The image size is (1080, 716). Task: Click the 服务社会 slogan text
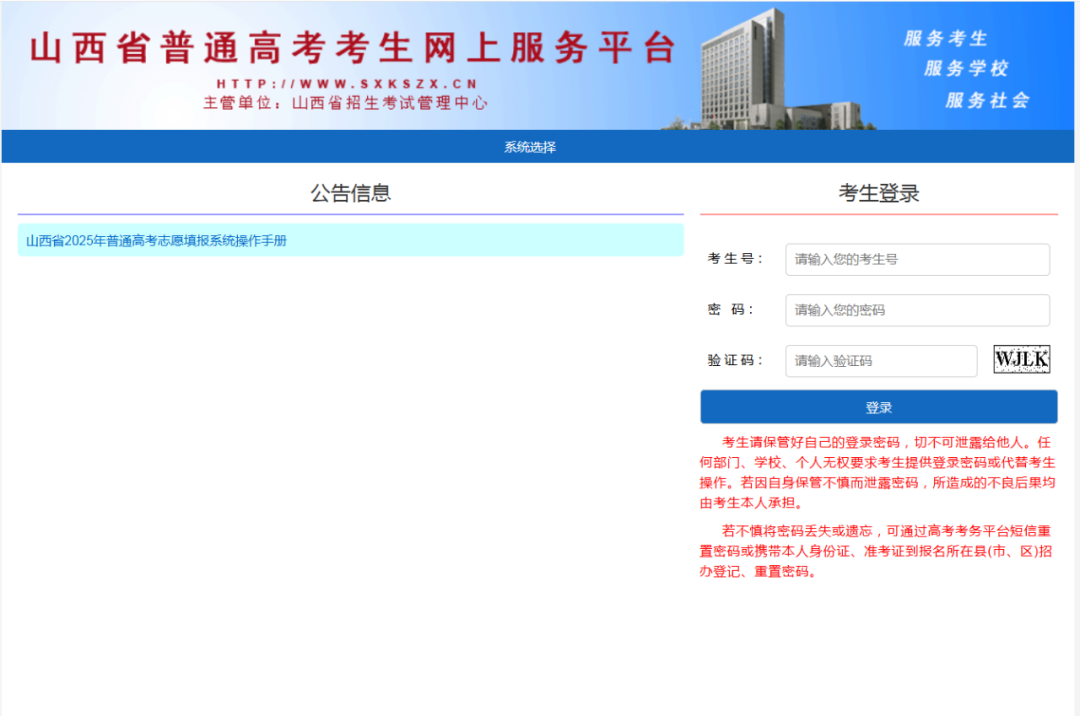pos(987,101)
